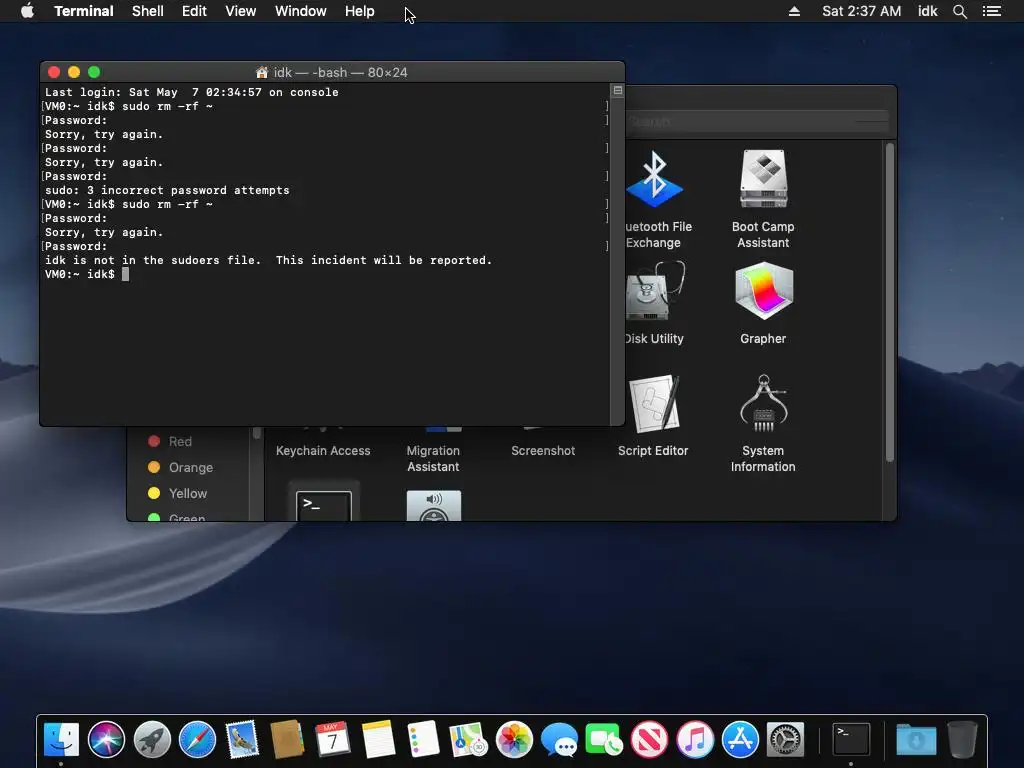Viewport: 1024px width, 768px height.
Task: Launch Siri from the Dock
Action: point(106,739)
